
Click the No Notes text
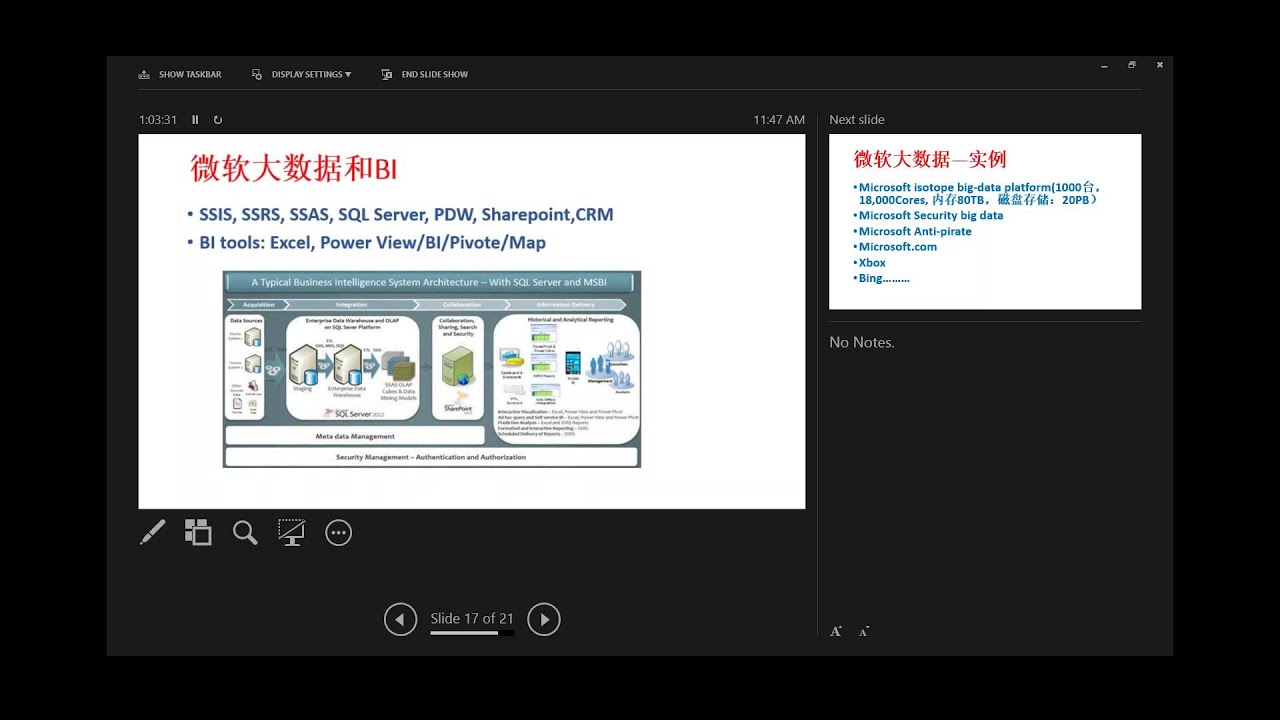coord(862,342)
